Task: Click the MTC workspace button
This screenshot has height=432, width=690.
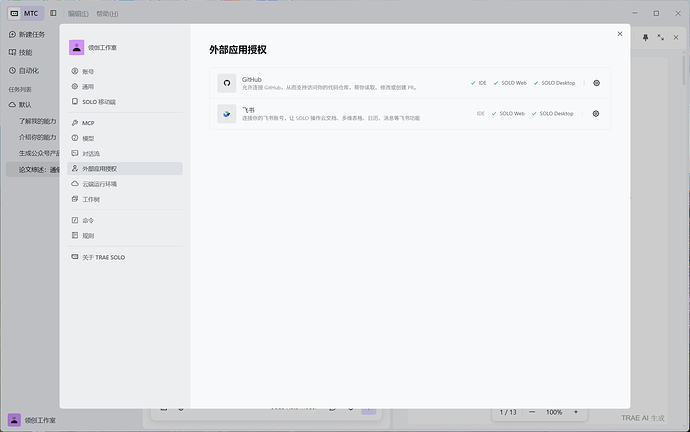Action: pyautogui.click(x=25, y=13)
